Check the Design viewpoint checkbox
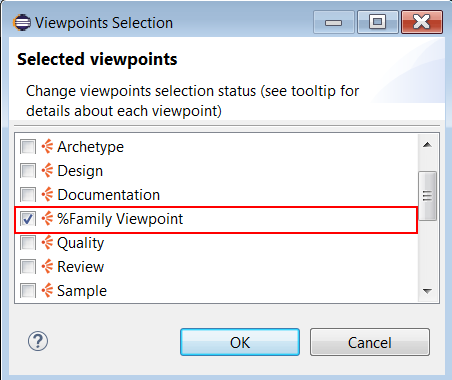452x380 pixels. [28, 171]
